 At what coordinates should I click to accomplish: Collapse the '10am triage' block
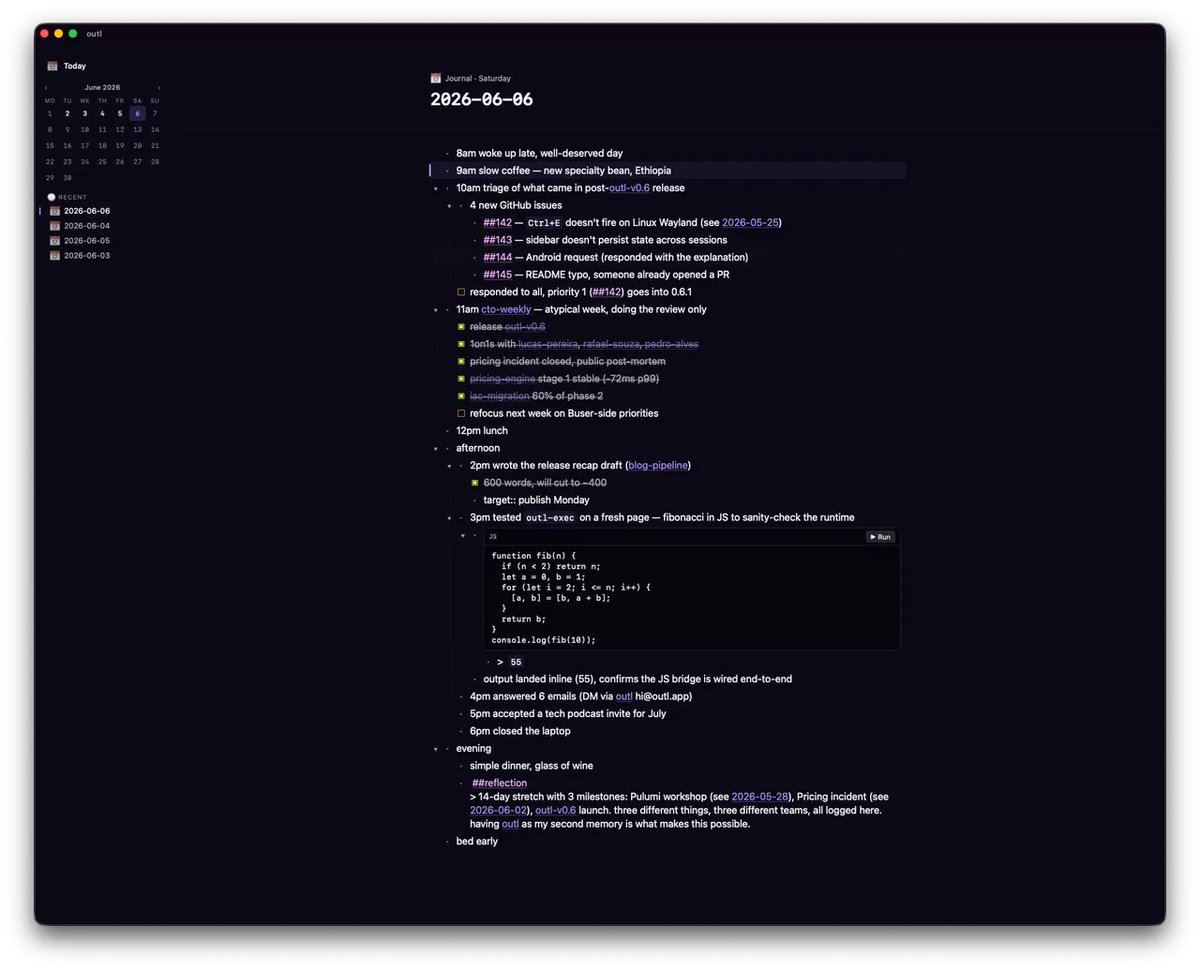[x=436, y=188]
